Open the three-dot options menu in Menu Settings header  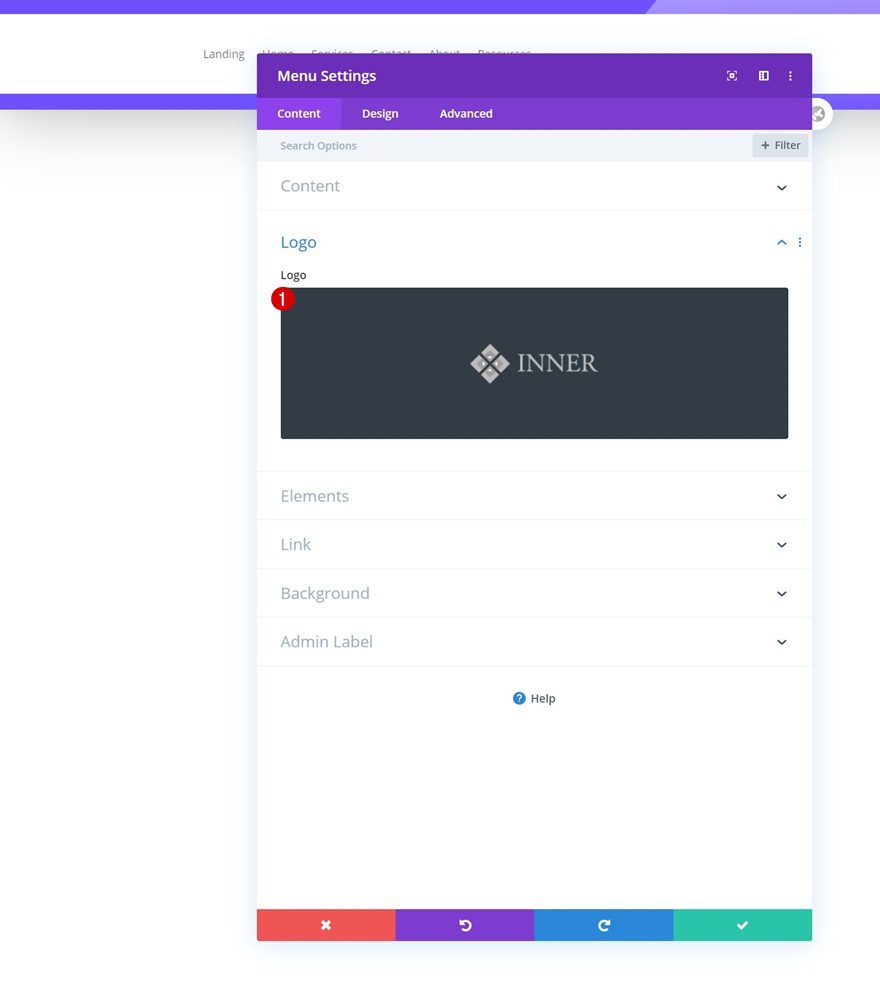point(790,76)
